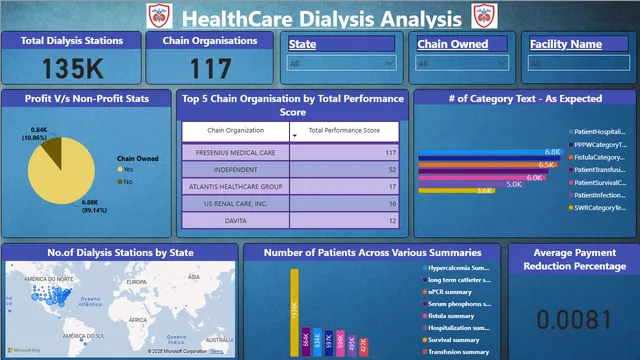Click FistulaCategory... legend item

point(597,158)
